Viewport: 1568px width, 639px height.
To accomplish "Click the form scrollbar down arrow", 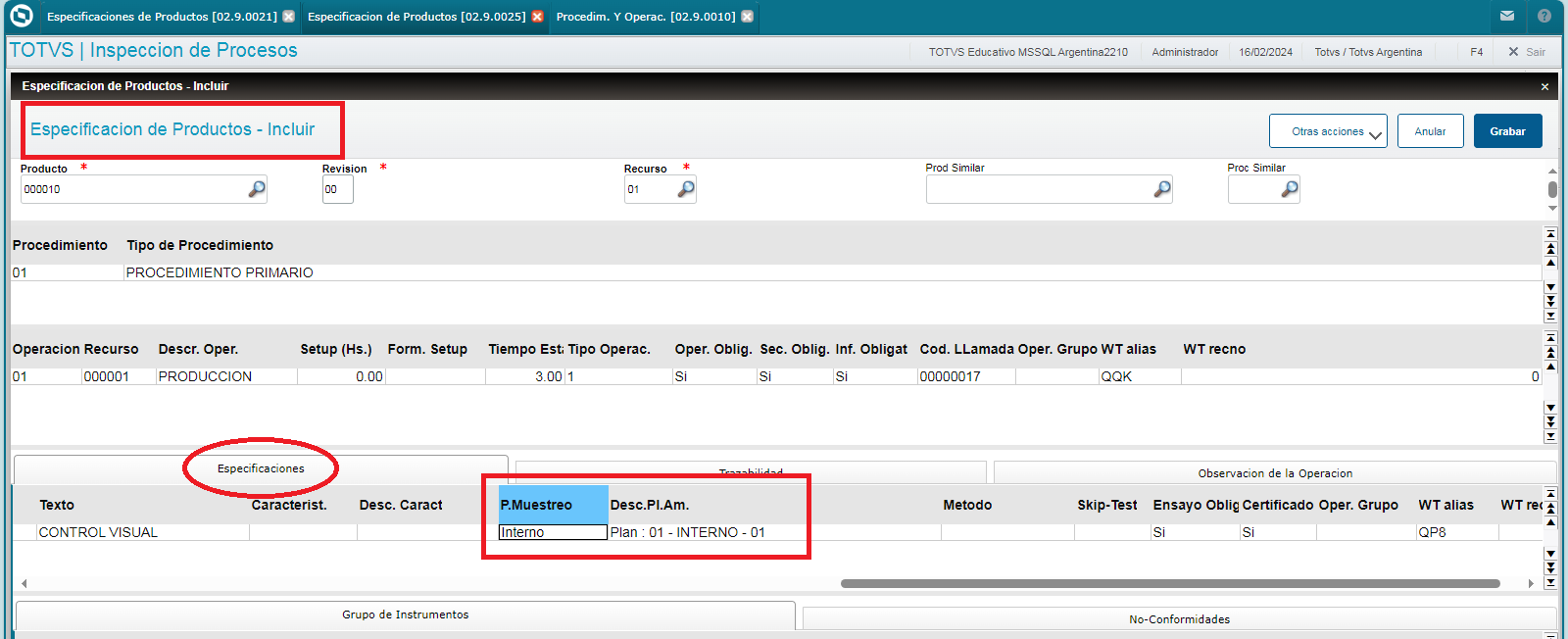I will click(x=1552, y=209).
